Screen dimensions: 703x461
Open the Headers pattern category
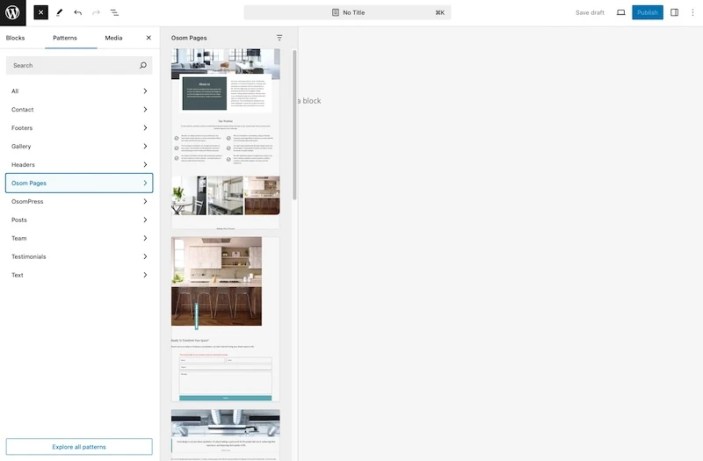click(79, 164)
